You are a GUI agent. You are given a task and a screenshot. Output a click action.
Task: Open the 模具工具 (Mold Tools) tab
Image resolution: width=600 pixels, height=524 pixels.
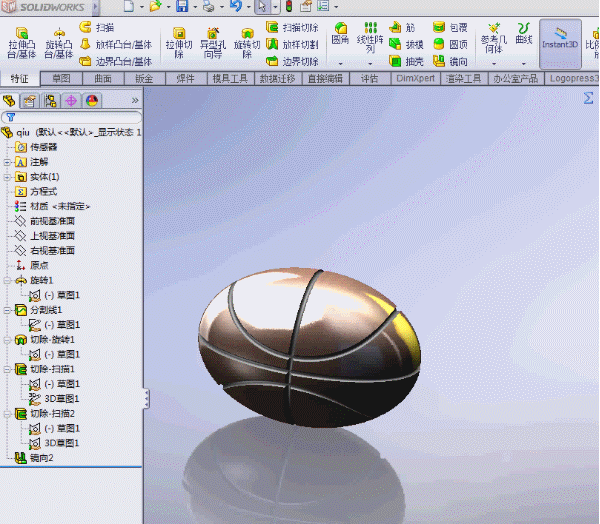point(230,78)
